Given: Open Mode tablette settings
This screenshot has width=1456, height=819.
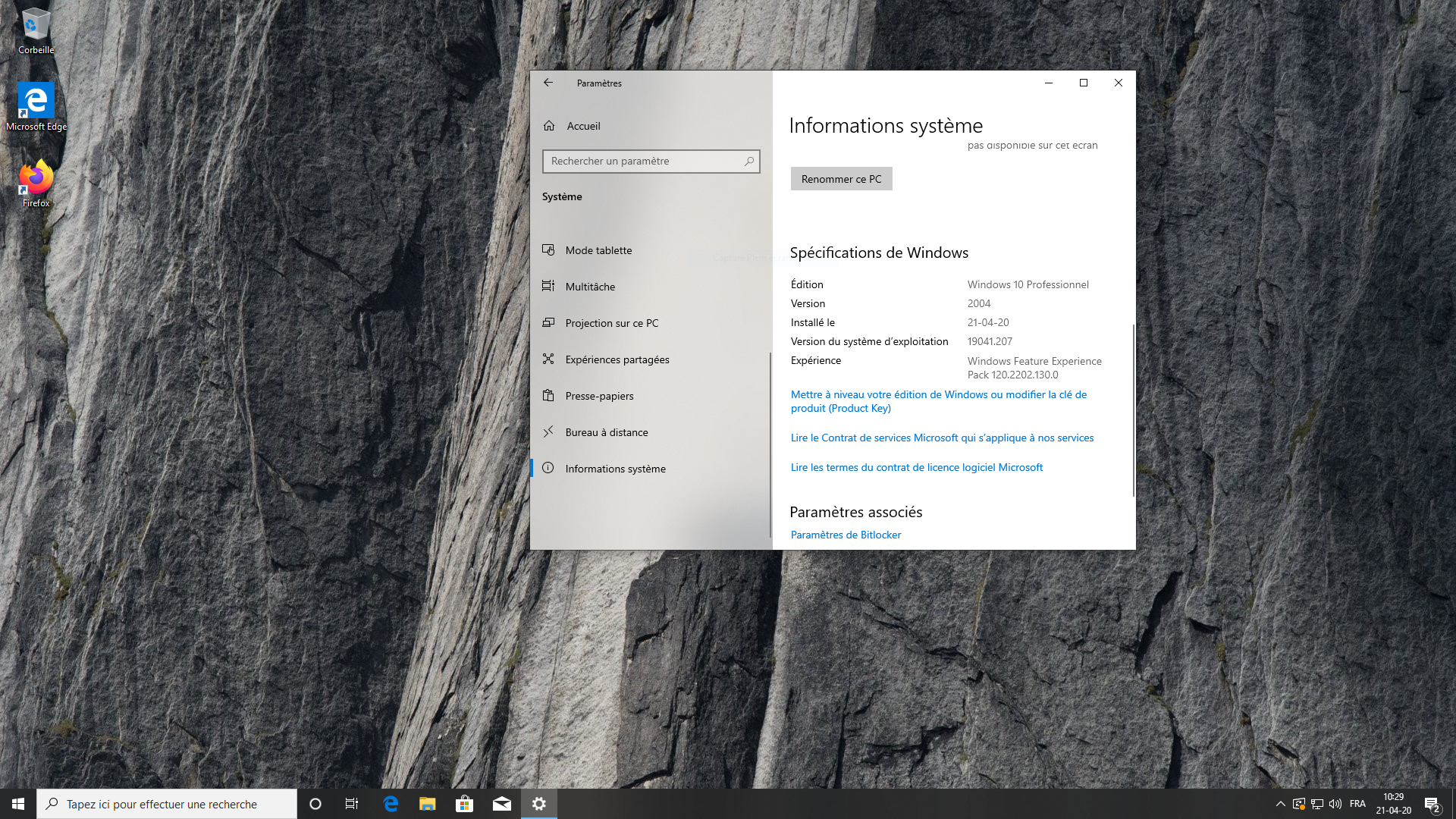Looking at the screenshot, I should pyautogui.click(x=598, y=250).
